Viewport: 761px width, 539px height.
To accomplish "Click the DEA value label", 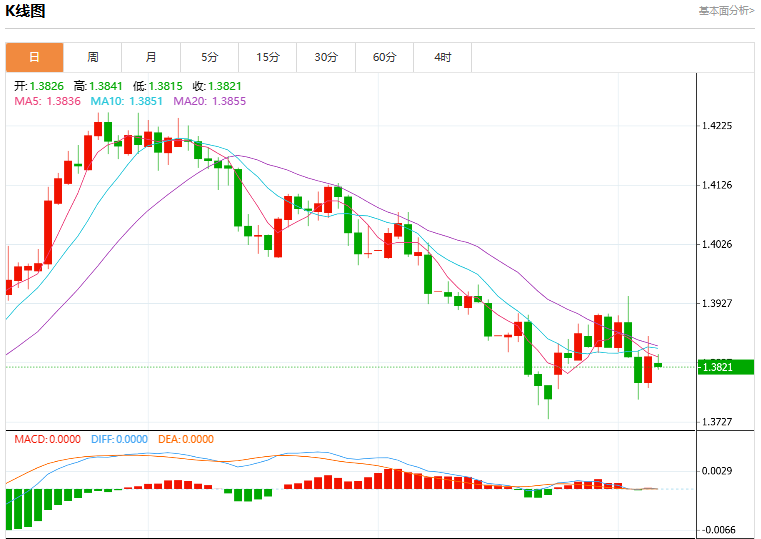I will pyautogui.click(x=186, y=439).
